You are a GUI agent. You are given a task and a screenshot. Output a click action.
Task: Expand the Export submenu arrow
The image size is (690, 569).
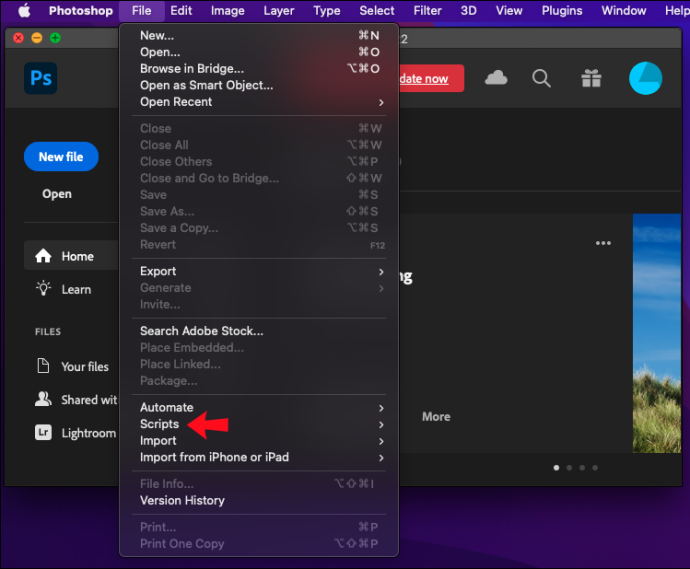click(x=381, y=272)
